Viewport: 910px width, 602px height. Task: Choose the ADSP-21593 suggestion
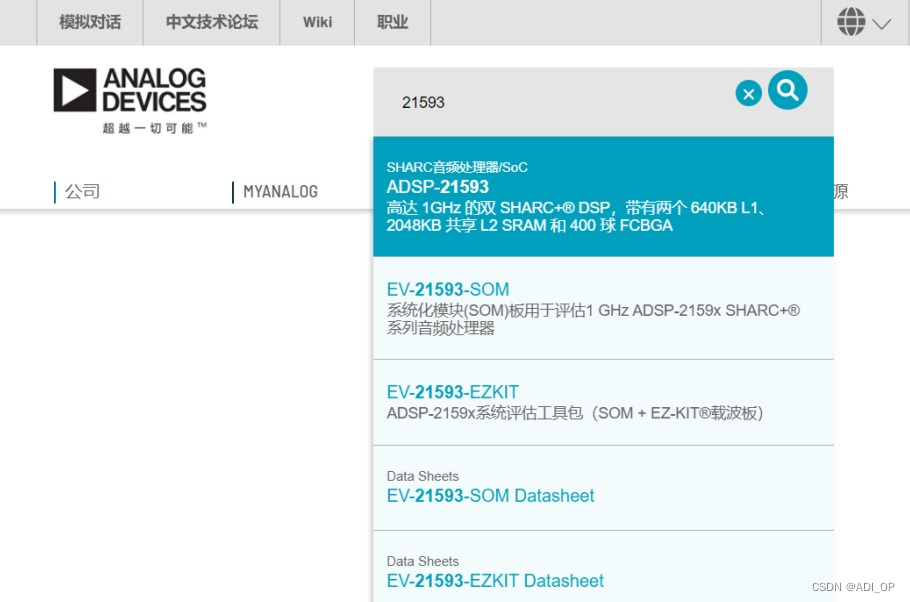coord(604,197)
